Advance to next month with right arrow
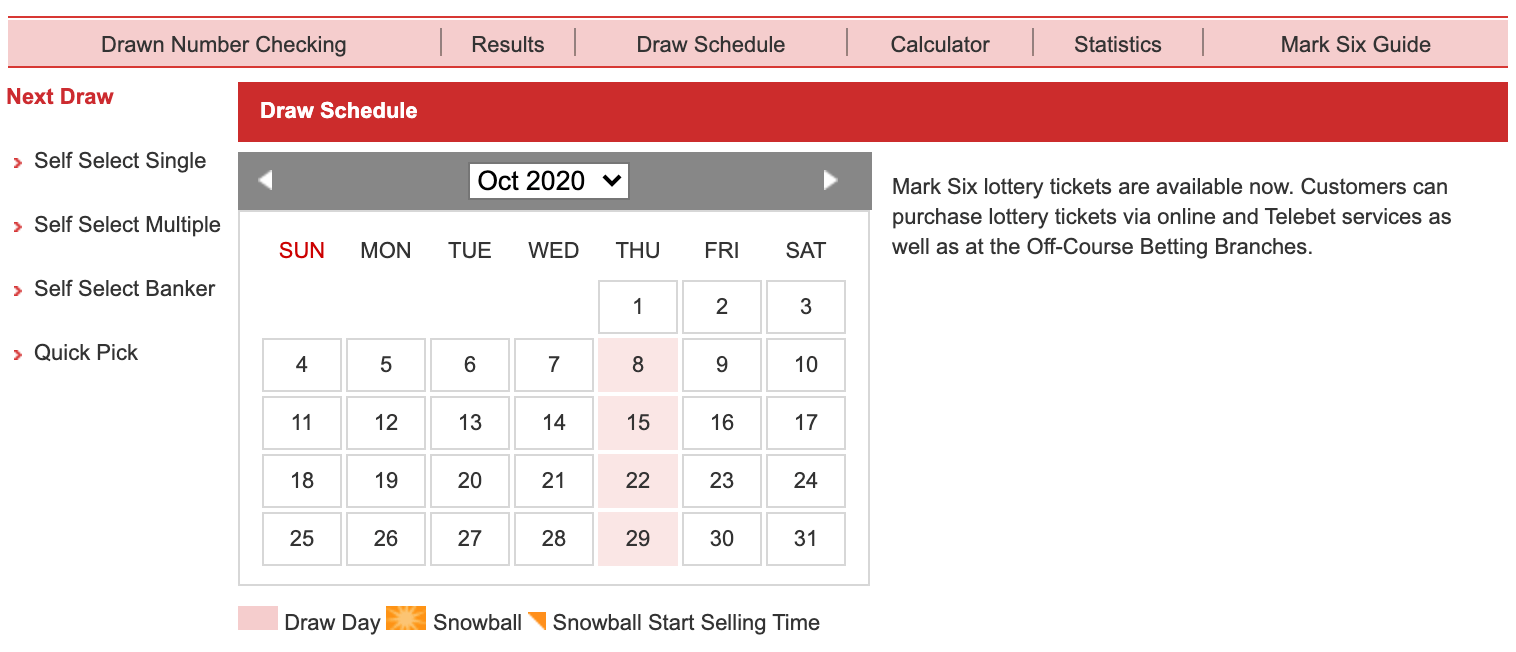Screen dimensions: 1516x652 pyautogui.click(x=830, y=180)
